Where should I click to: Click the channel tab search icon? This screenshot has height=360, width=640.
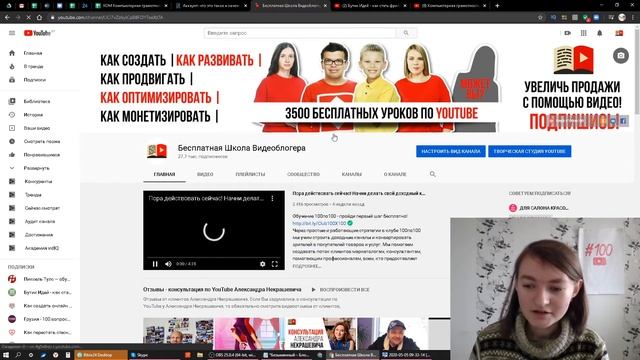coord(433,174)
